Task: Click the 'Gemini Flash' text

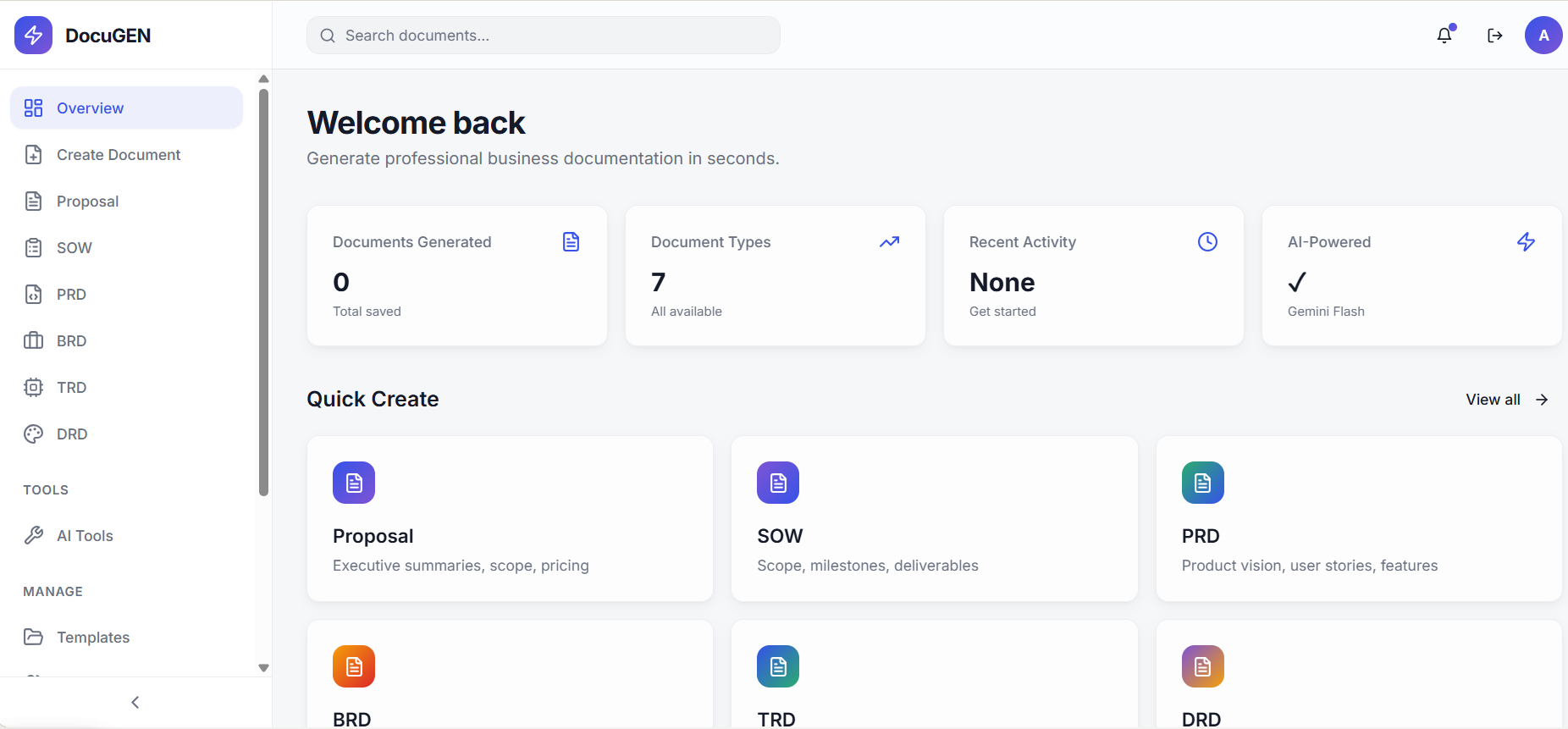Action: [1326, 312]
